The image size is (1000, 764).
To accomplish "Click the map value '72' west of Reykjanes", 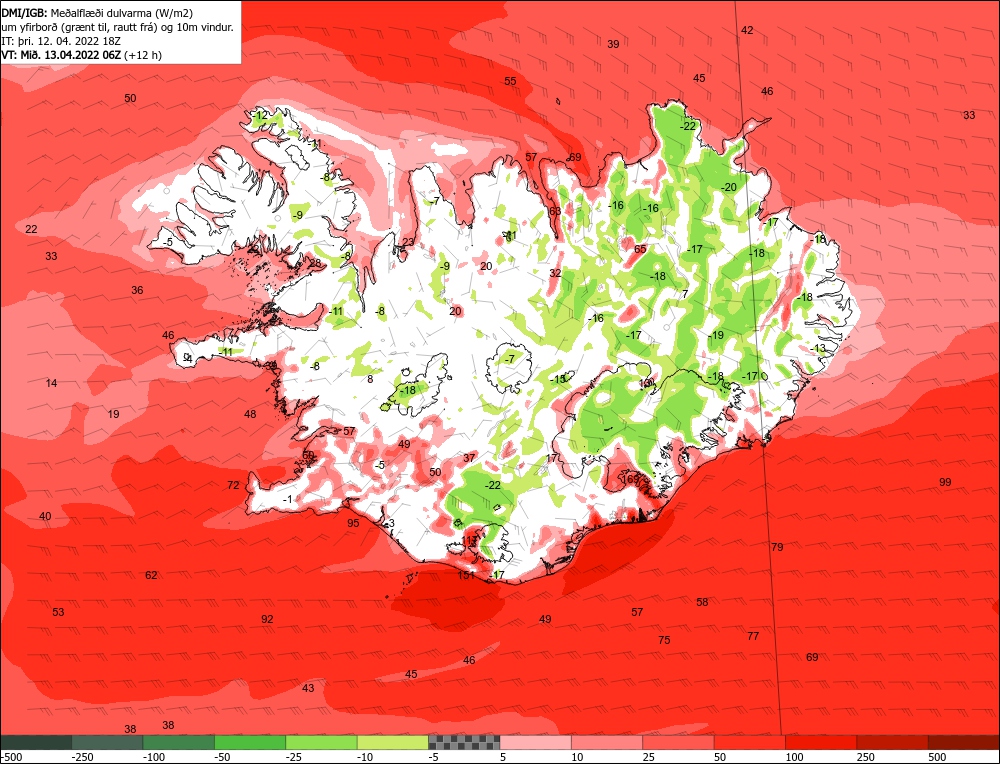I will [x=233, y=485].
